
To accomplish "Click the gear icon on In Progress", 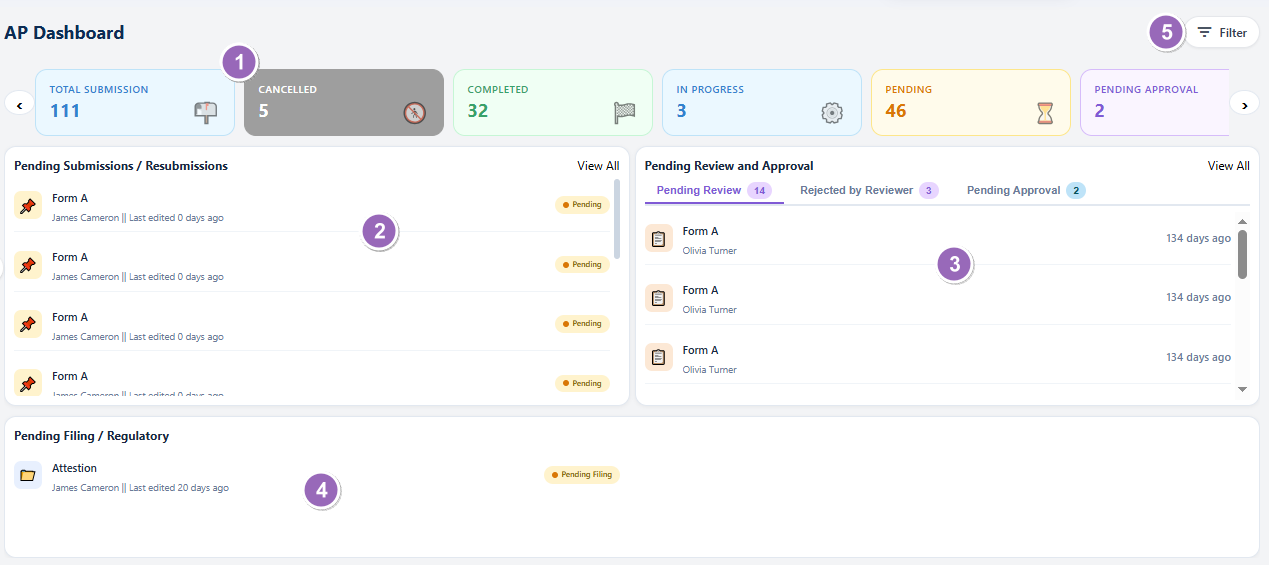I will (x=832, y=113).
